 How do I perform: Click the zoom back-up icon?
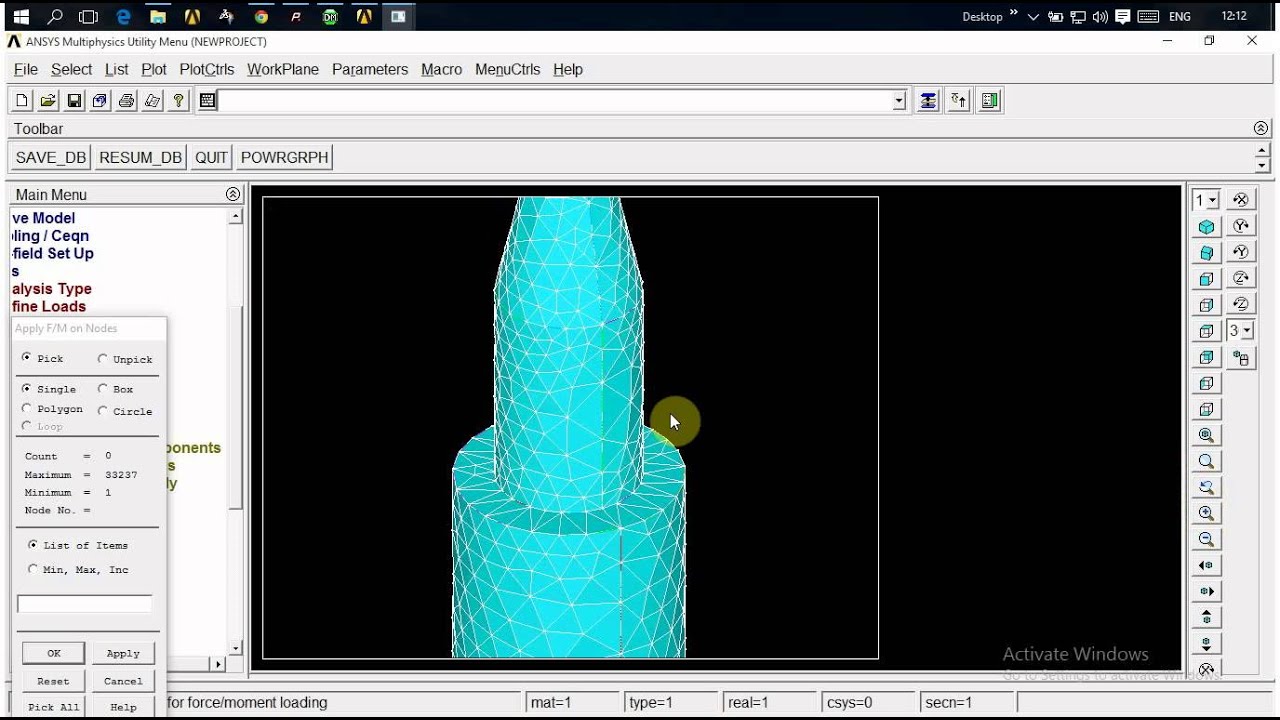click(x=1207, y=487)
